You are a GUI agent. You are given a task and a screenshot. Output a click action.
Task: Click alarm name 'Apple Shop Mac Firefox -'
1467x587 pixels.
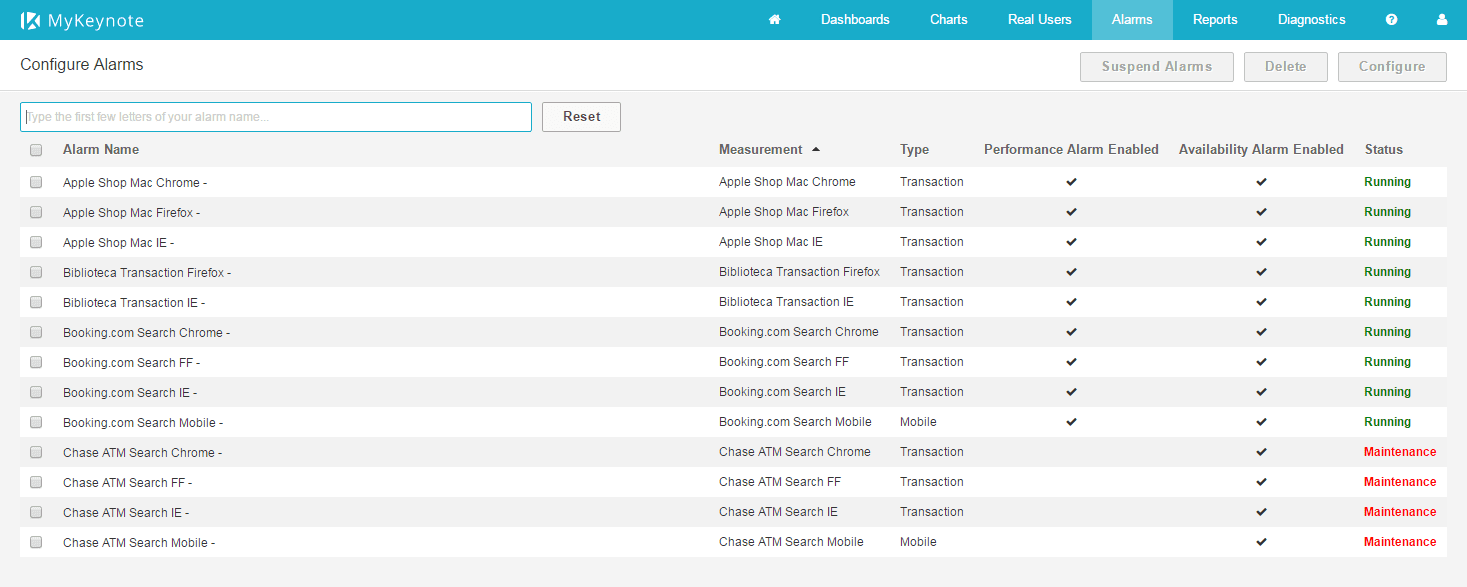coord(131,213)
